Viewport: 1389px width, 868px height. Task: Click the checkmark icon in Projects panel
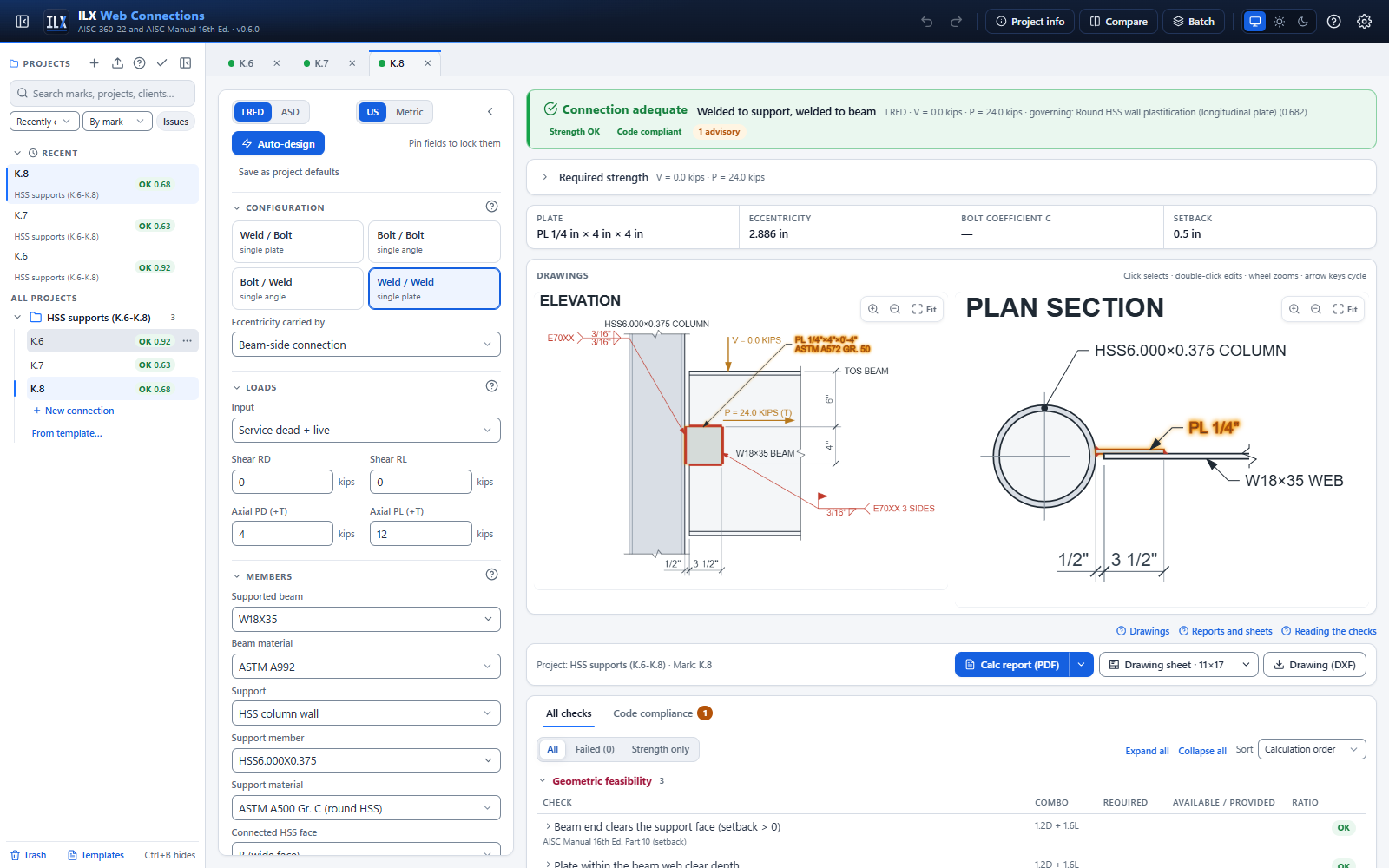(161, 63)
